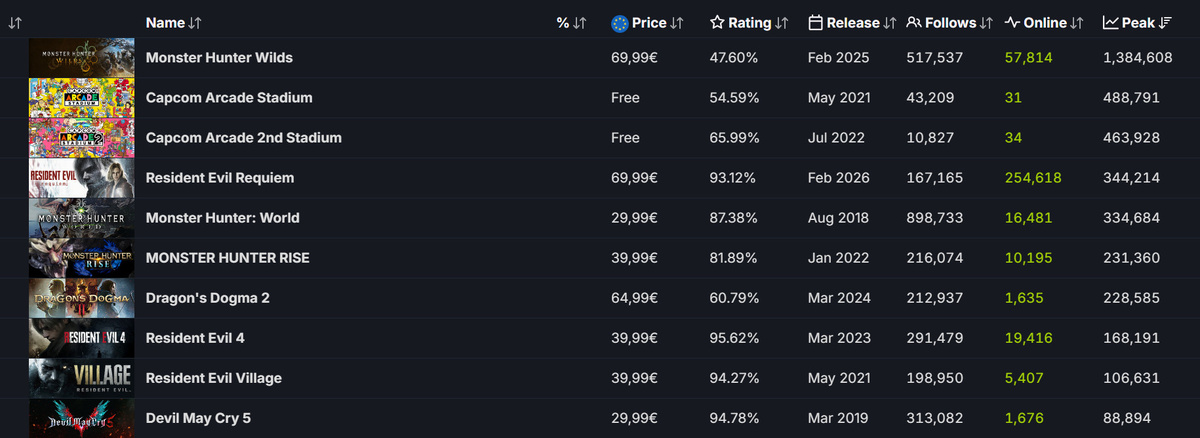Click the chart icon beside Peak

[x=1110, y=23]
